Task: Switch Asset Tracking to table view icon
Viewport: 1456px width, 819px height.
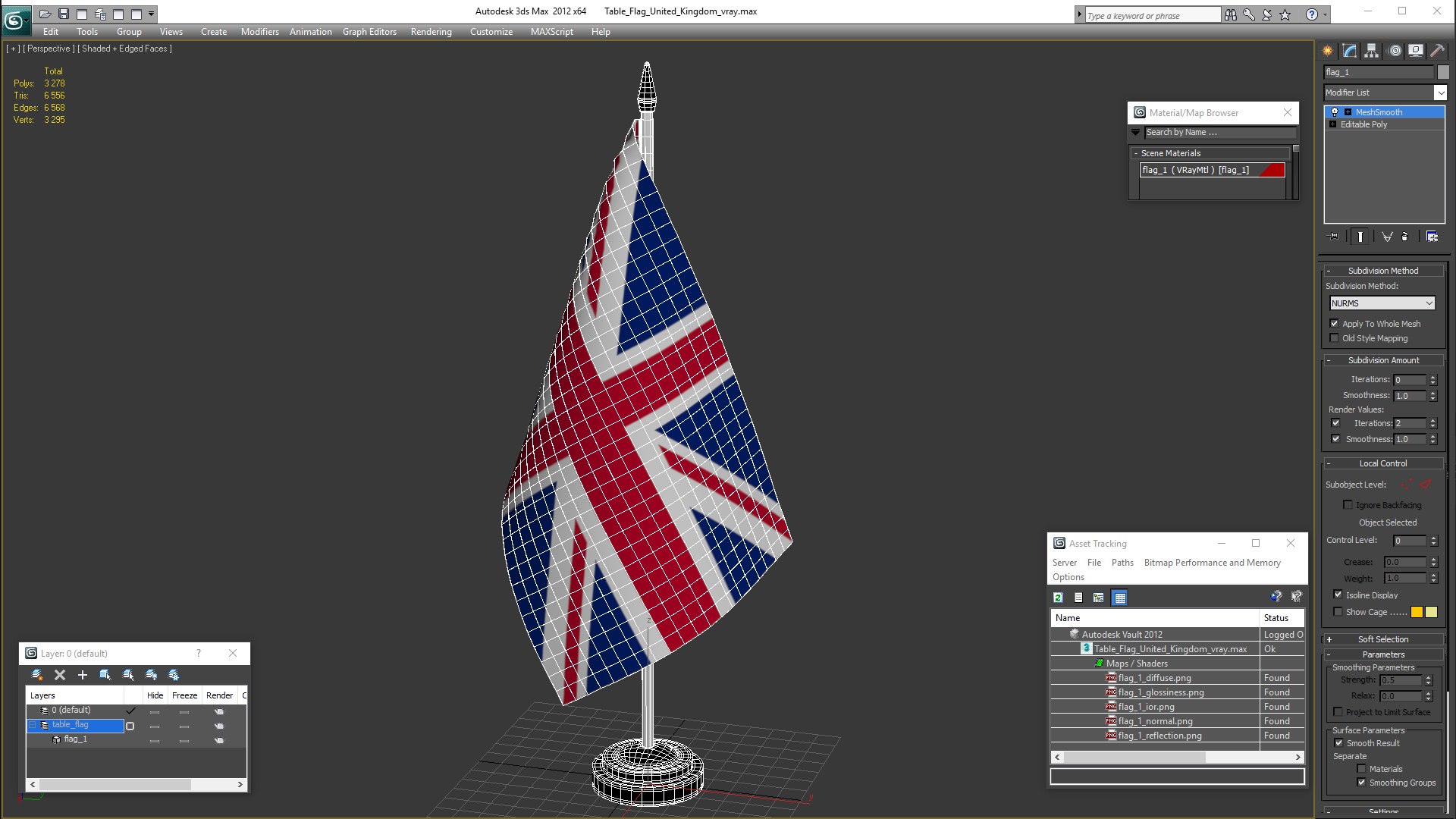Action: pos(1120,598)
